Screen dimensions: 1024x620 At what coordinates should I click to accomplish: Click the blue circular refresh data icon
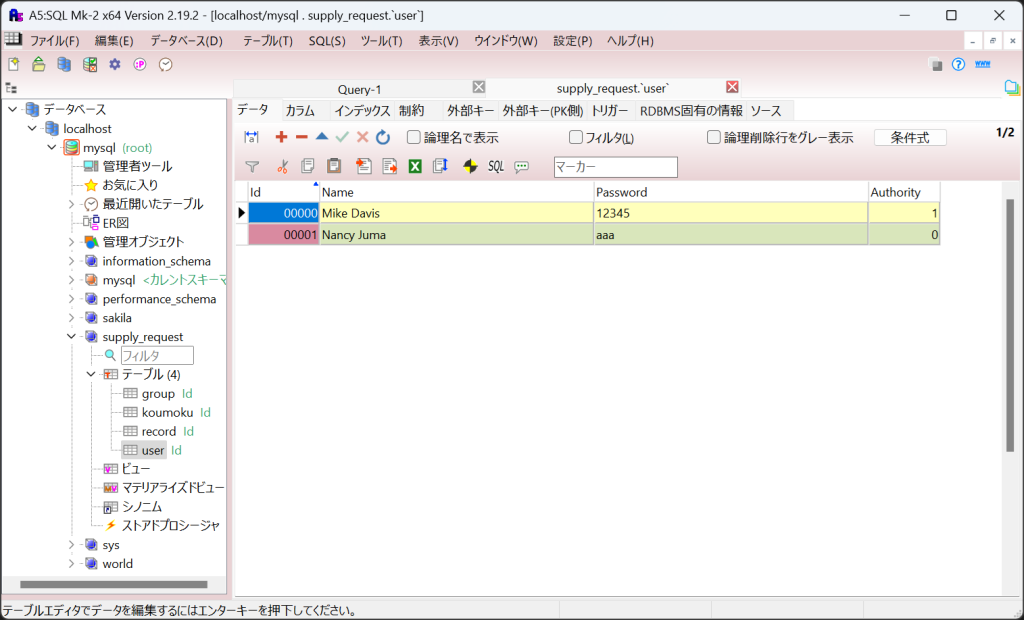(383, 137)
